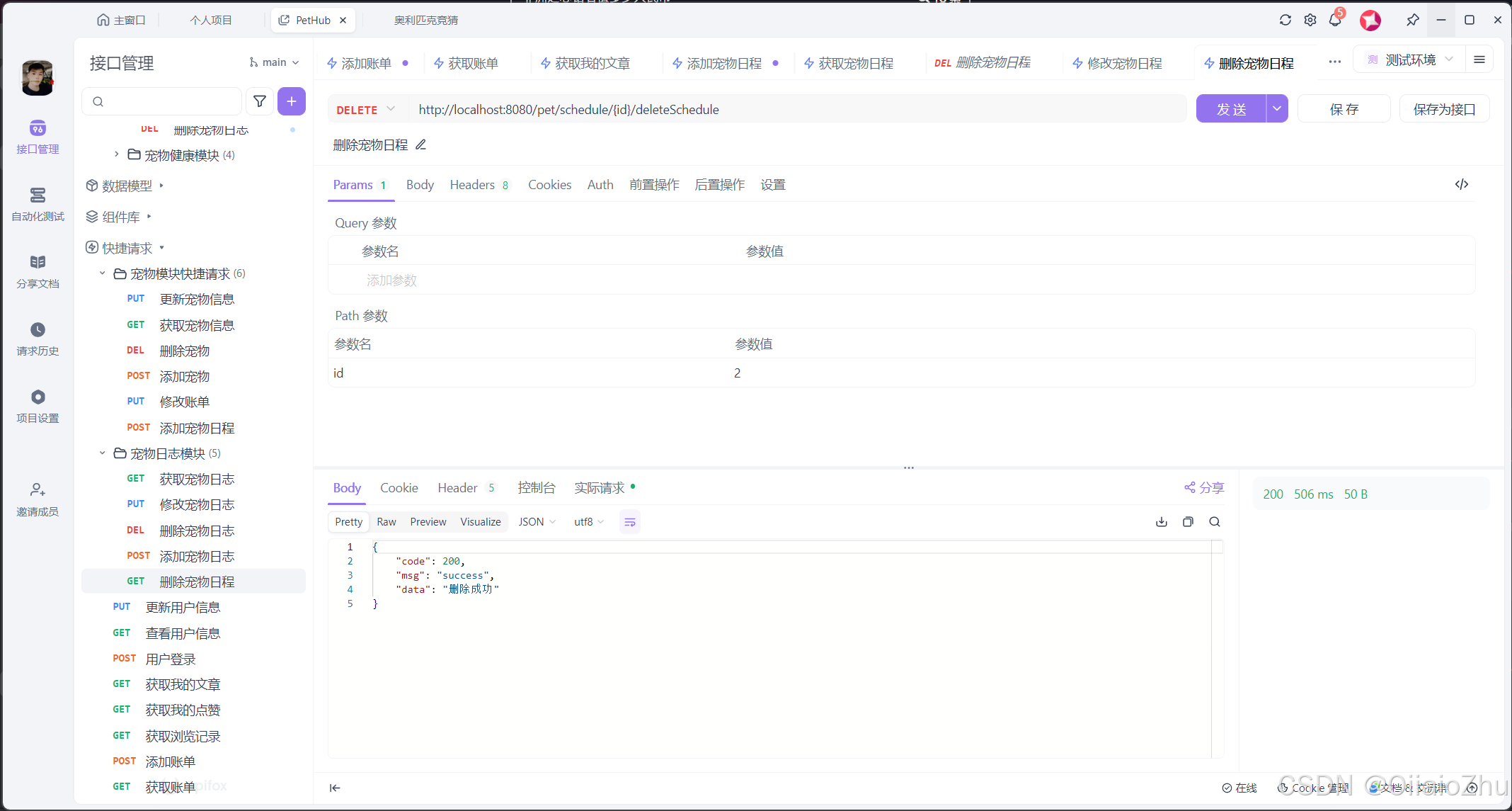Copy the response body
The height and width of the screenshot is (811, 1512).
pyautogui.click(x=1188, y=521)
